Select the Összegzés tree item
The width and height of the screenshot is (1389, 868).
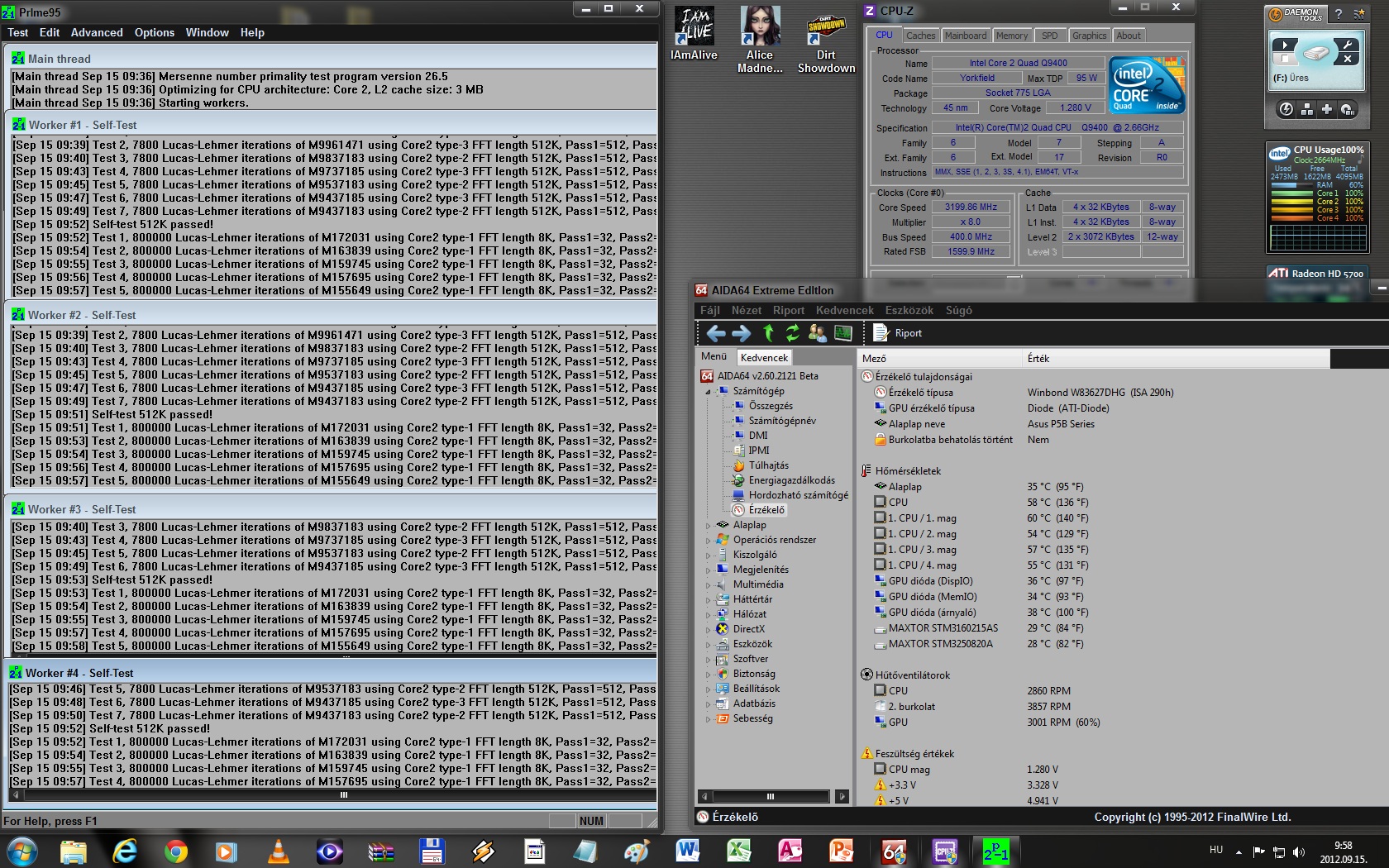click(771, 406)
